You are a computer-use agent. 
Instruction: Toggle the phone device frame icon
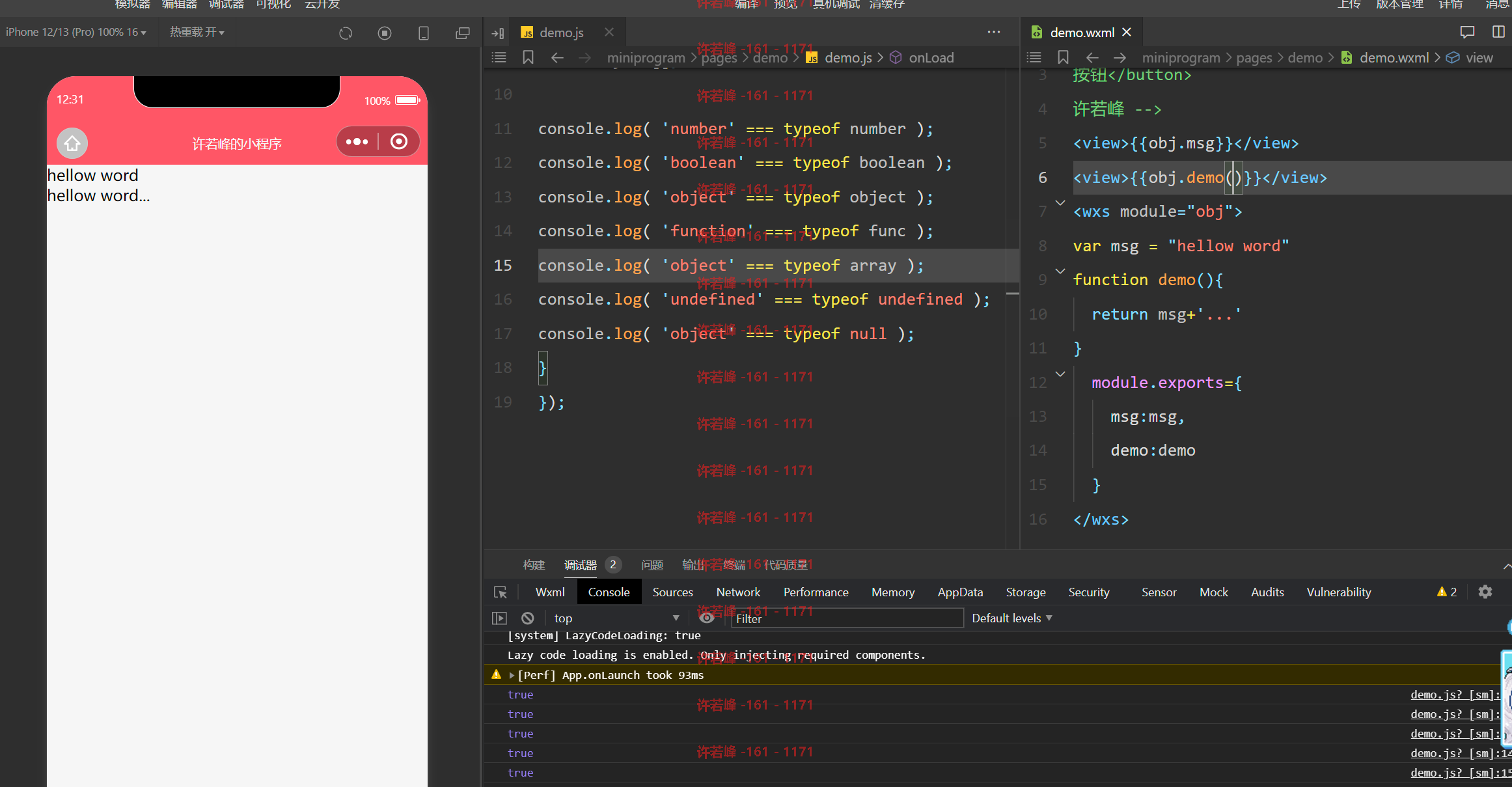pos(424,33)
